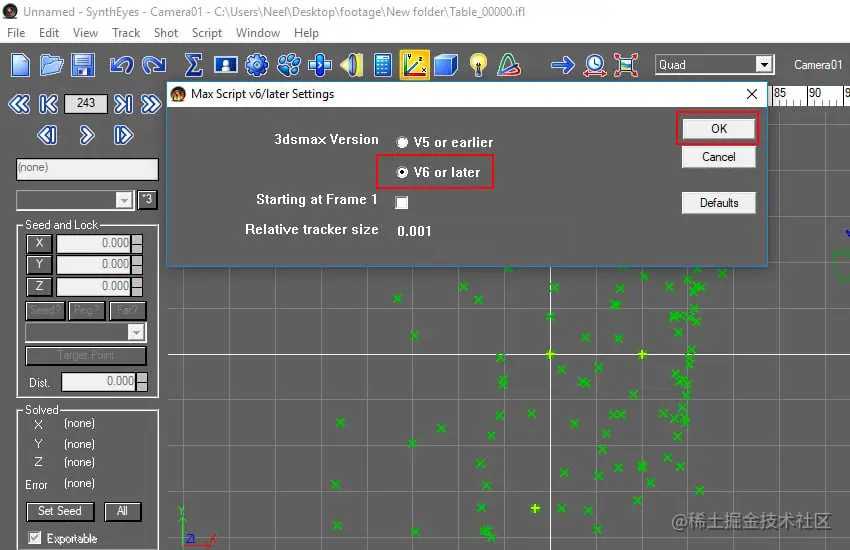Open the triangle compass icon
The image size is (850, 550).
coord(508,65)
